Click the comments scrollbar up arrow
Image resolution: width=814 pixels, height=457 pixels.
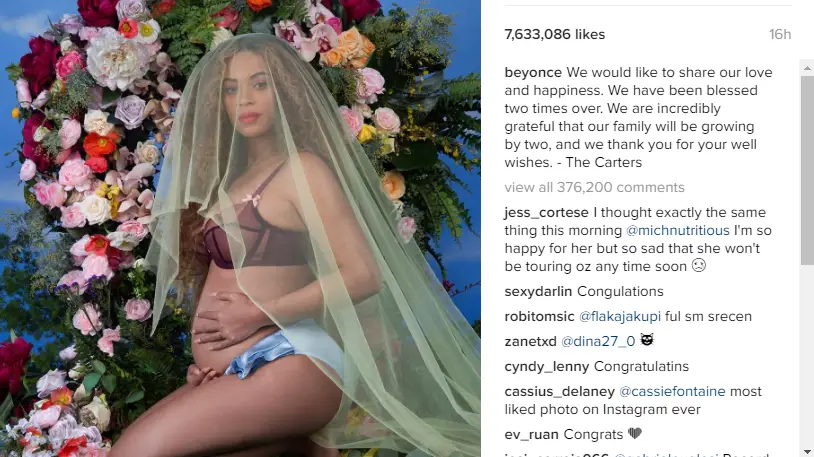(807, 68)
